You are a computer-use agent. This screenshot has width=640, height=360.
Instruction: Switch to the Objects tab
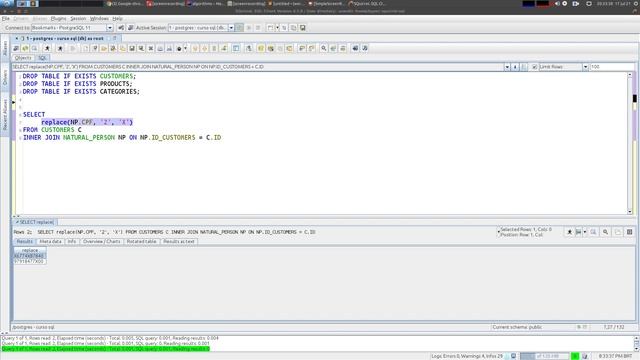tap(23, 58)
